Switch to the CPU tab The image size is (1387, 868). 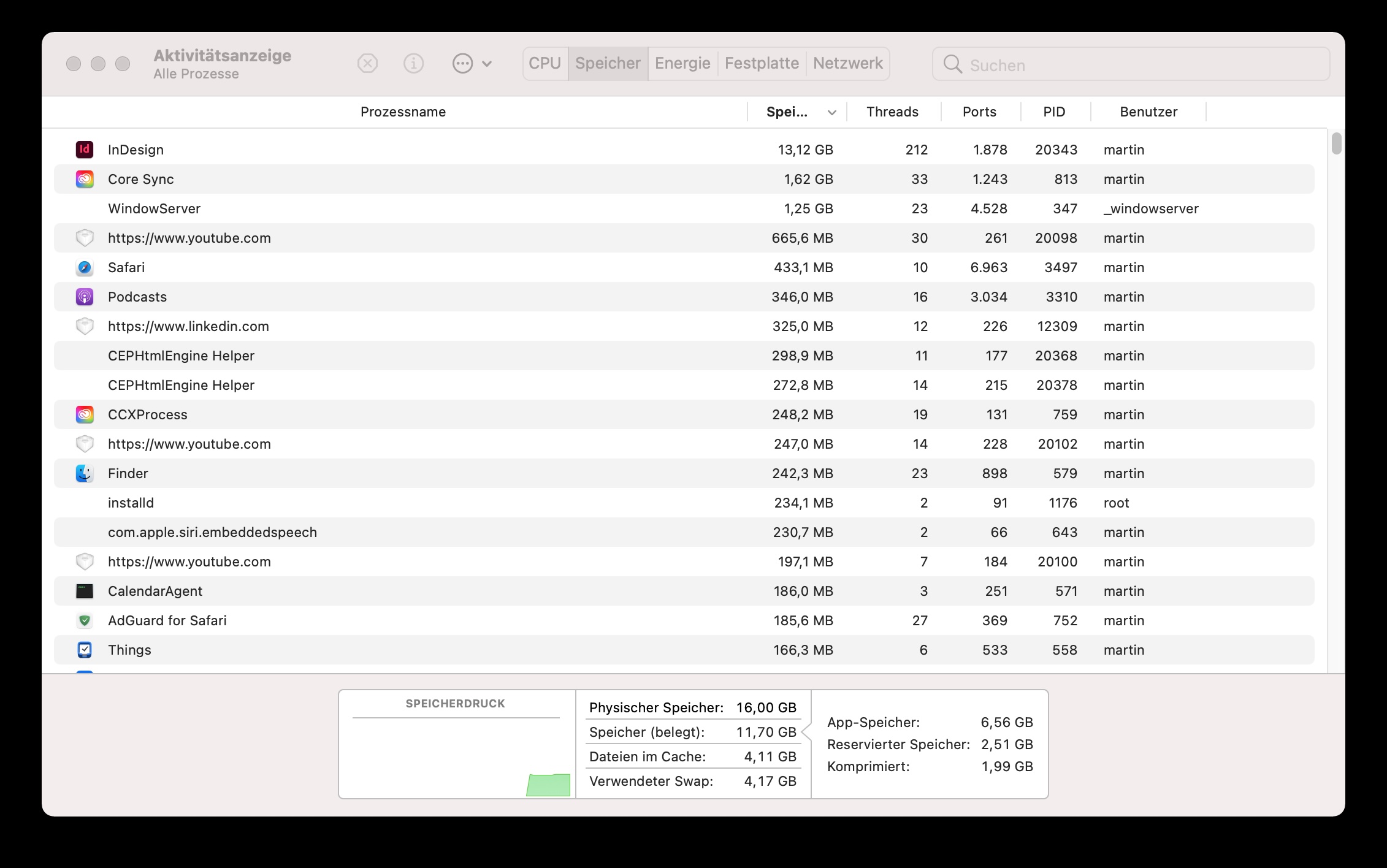(x=544, y=63)
